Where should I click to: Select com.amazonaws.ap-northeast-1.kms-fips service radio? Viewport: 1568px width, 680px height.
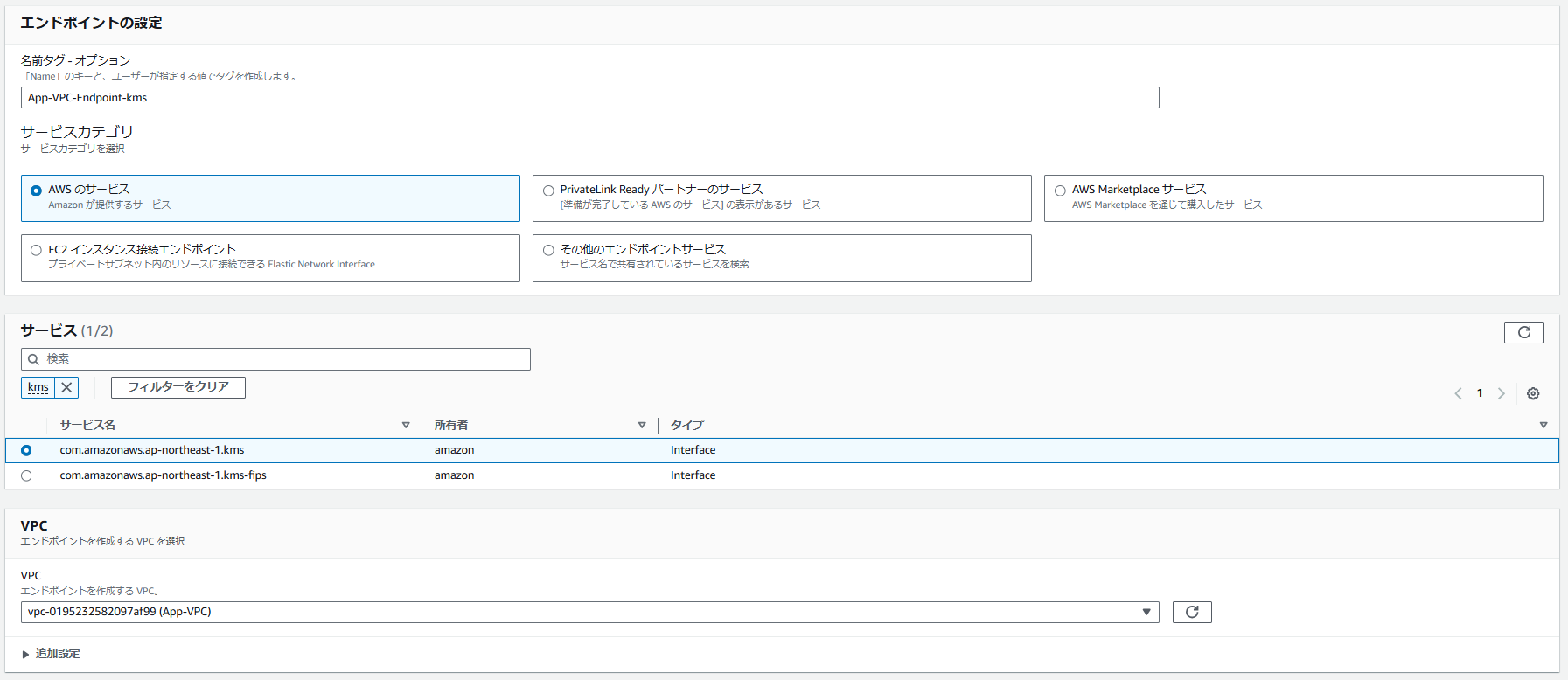pyautogui.click(x=26, y=475)
